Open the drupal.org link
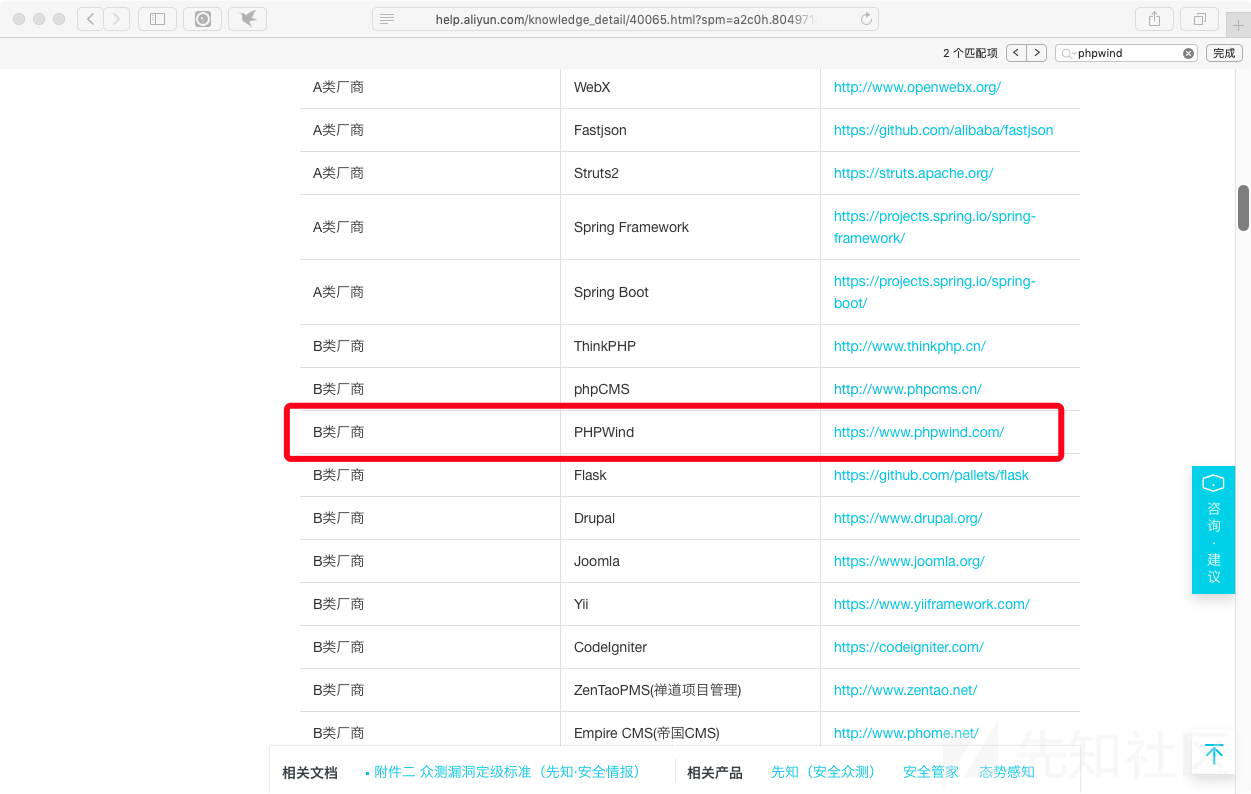 click(907, 518)
